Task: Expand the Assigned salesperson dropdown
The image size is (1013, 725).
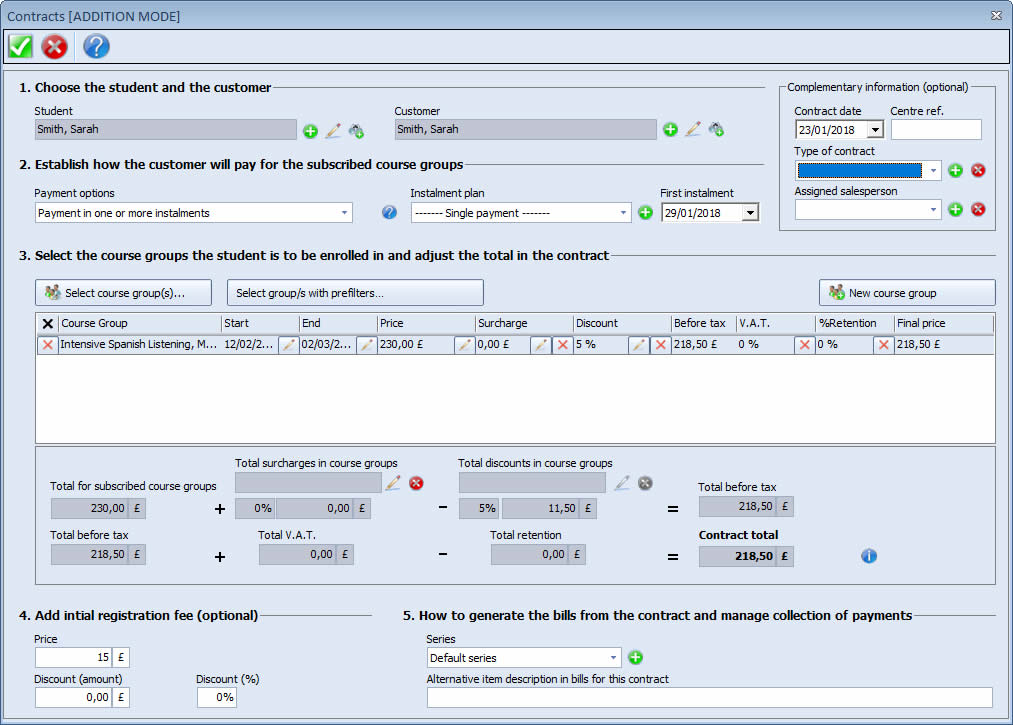Action: pos(933,209)
